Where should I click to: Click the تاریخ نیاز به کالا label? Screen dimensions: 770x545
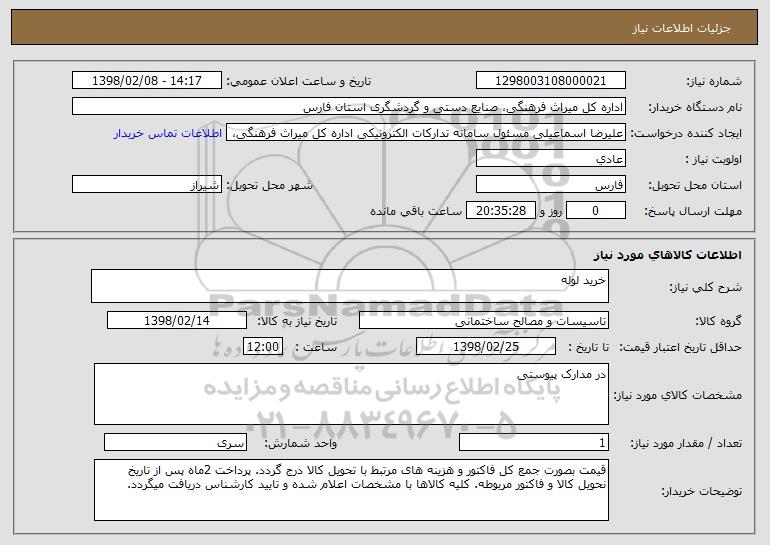pos(297,321)
